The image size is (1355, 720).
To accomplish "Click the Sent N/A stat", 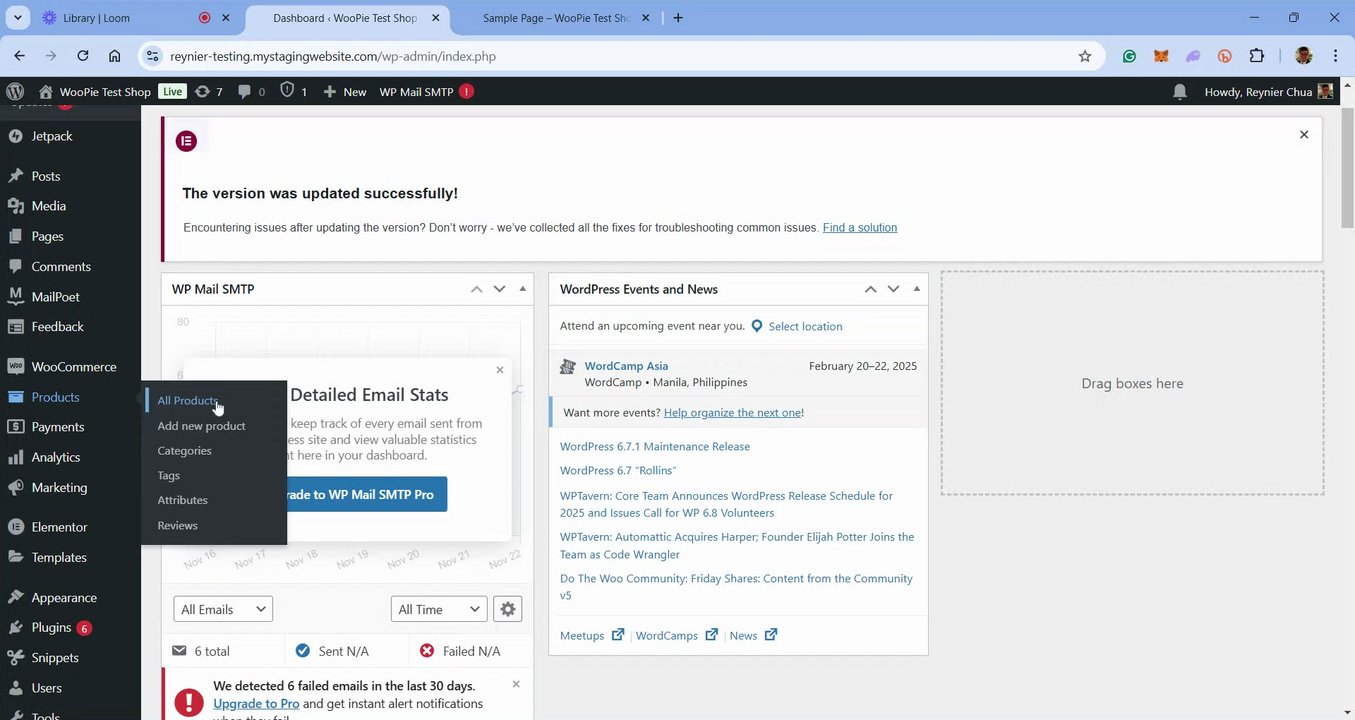I will [332, 651].
